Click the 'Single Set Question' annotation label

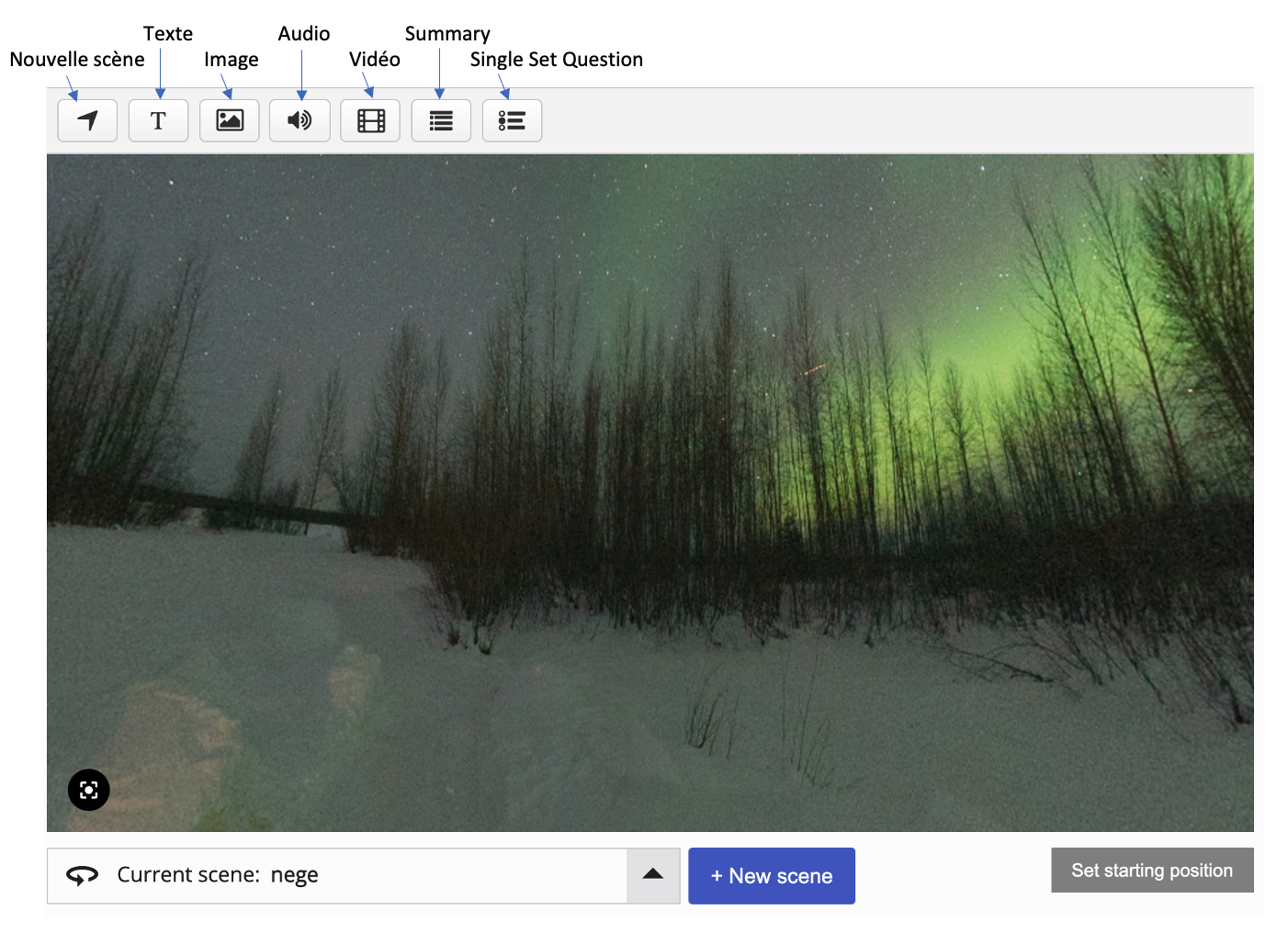coord(556,60)
